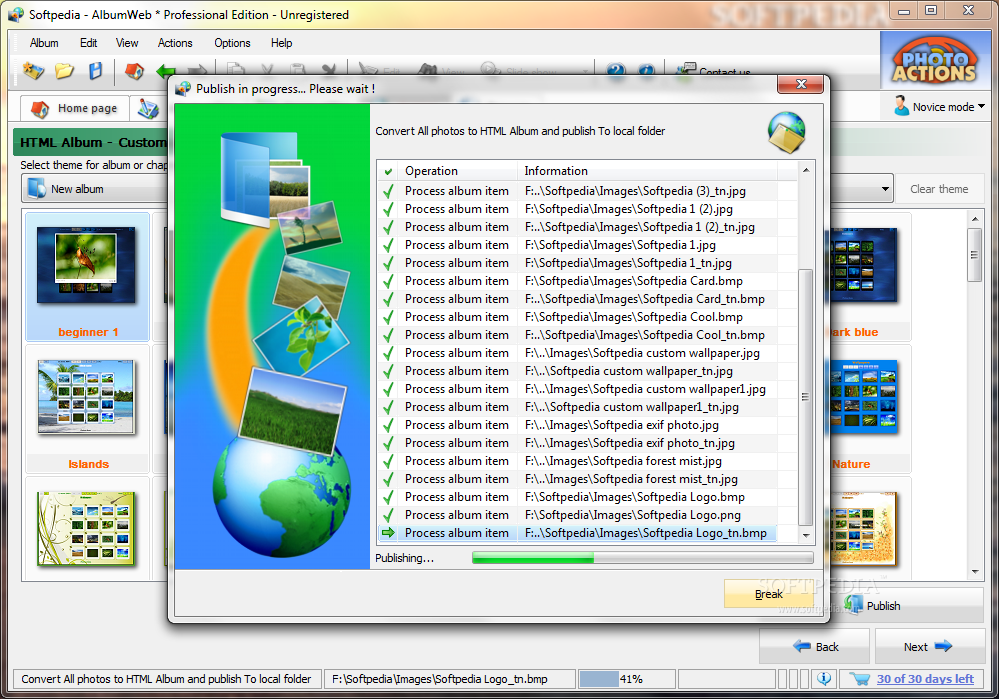Open the 30 of 30 days left link

click(925, 679)
